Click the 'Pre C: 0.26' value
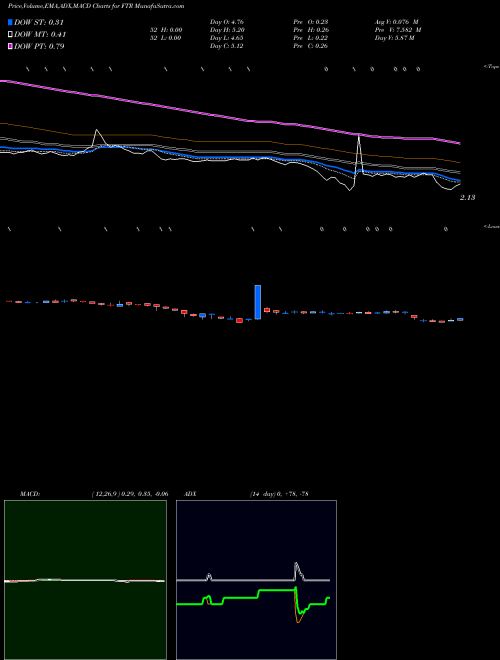Image resolution: width=500 pixels, height=660 pixels. pyautogui.click(x=311, y=46)
